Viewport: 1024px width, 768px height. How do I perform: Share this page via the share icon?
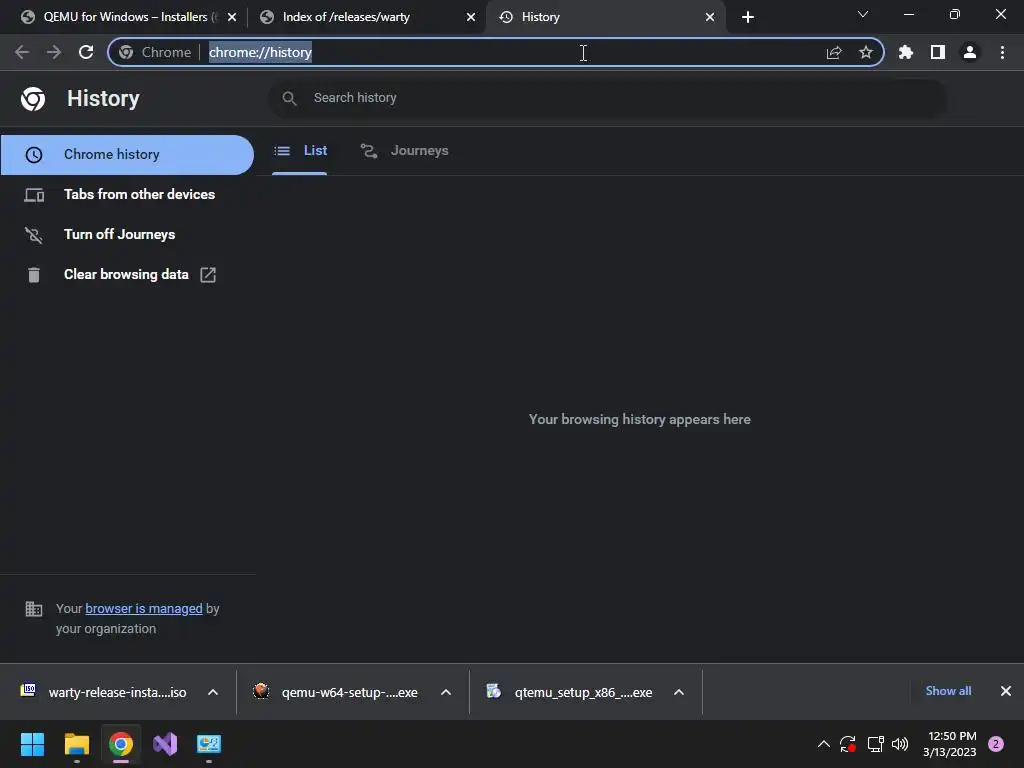pos(834,52)
